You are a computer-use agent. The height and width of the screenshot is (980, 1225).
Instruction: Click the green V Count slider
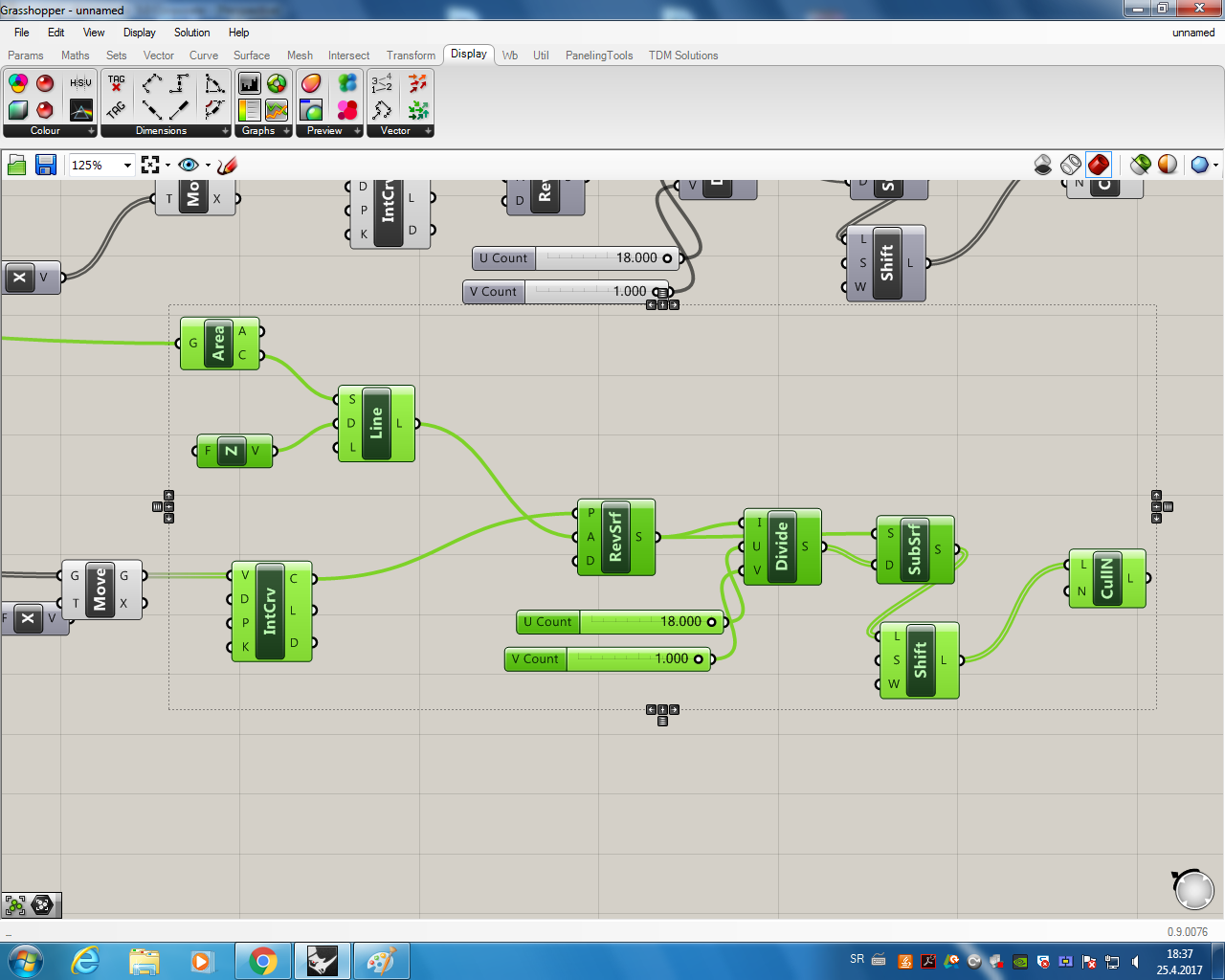click(609, 659)
